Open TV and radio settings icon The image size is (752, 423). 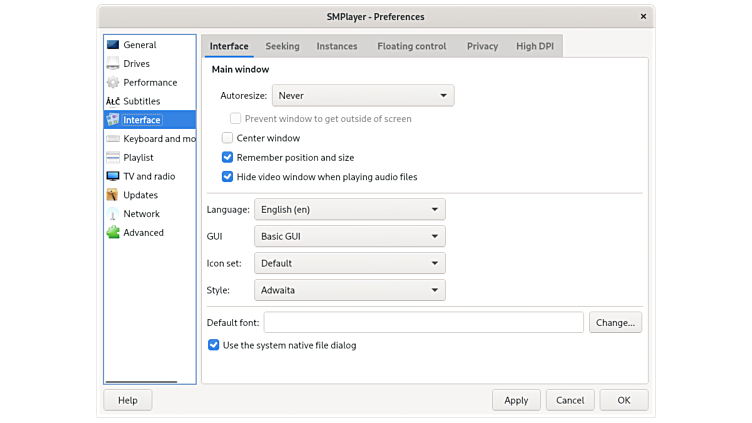pos(113,177)
